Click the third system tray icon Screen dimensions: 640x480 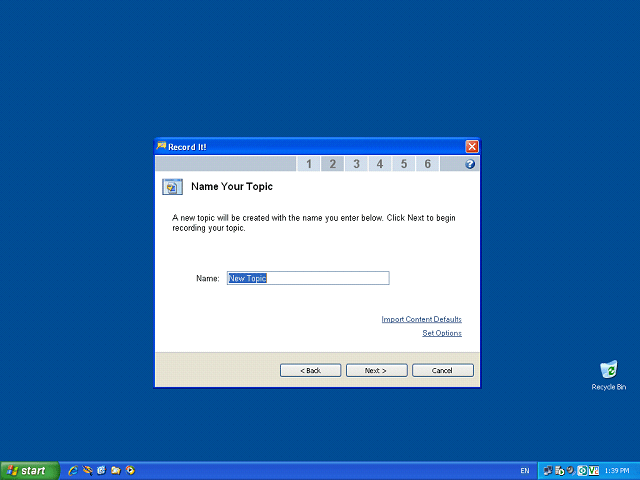[x=571, y=471]
